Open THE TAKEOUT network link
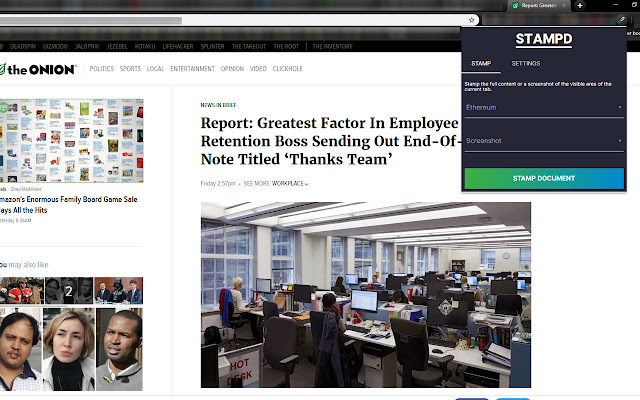640x400 pixels. (x=249, y=47)
